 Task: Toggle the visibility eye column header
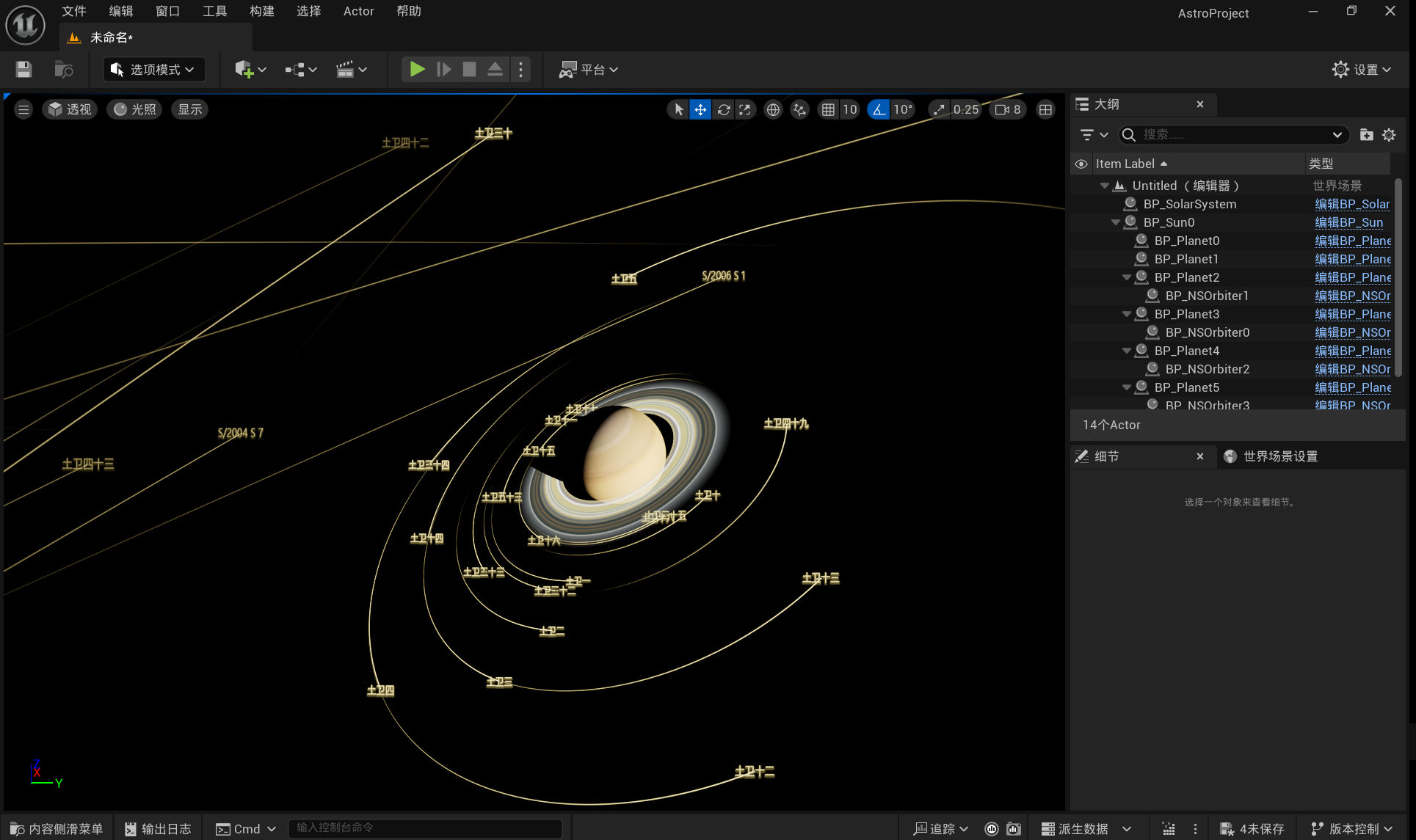pyautogui.click(x=1081, y=164)
